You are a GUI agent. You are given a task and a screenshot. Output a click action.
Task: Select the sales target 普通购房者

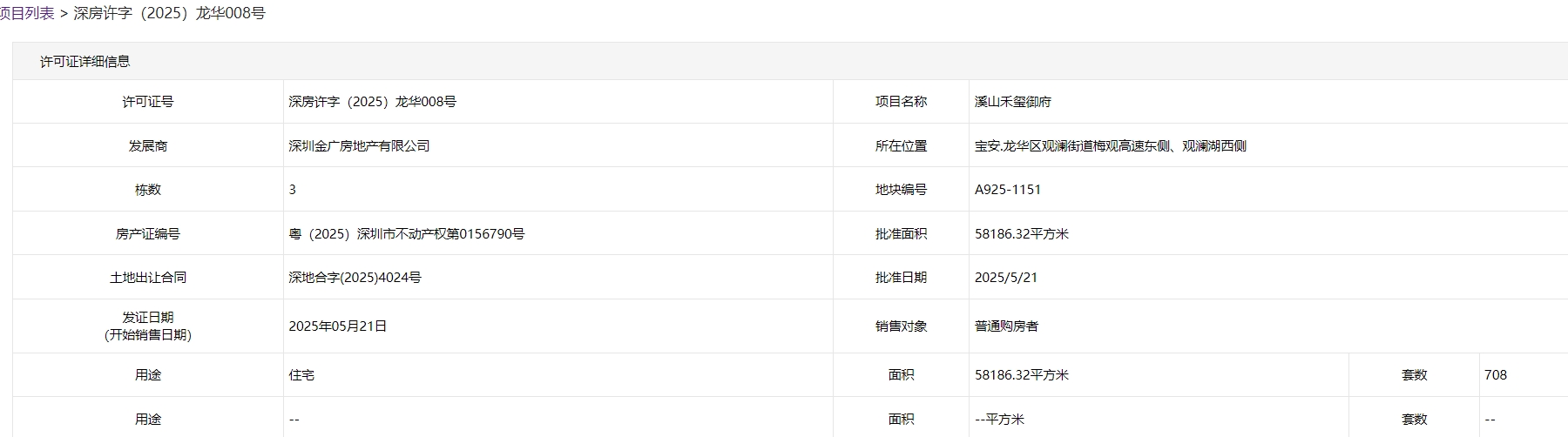click(1007, 326)
